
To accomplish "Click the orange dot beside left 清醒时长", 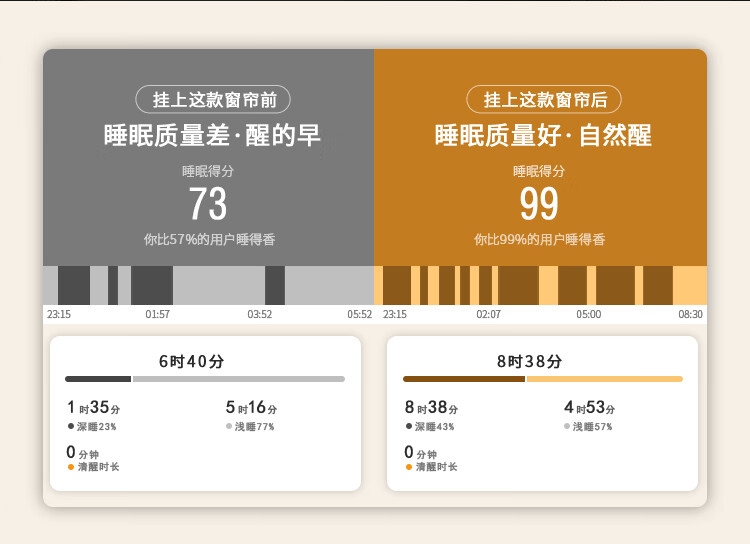I will (x=71, y=467).
